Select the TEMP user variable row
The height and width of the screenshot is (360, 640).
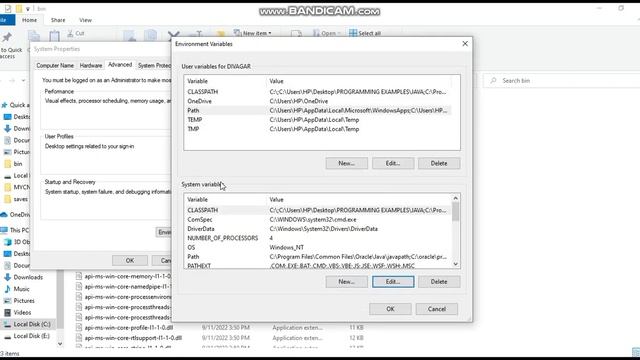click(318, 120)
